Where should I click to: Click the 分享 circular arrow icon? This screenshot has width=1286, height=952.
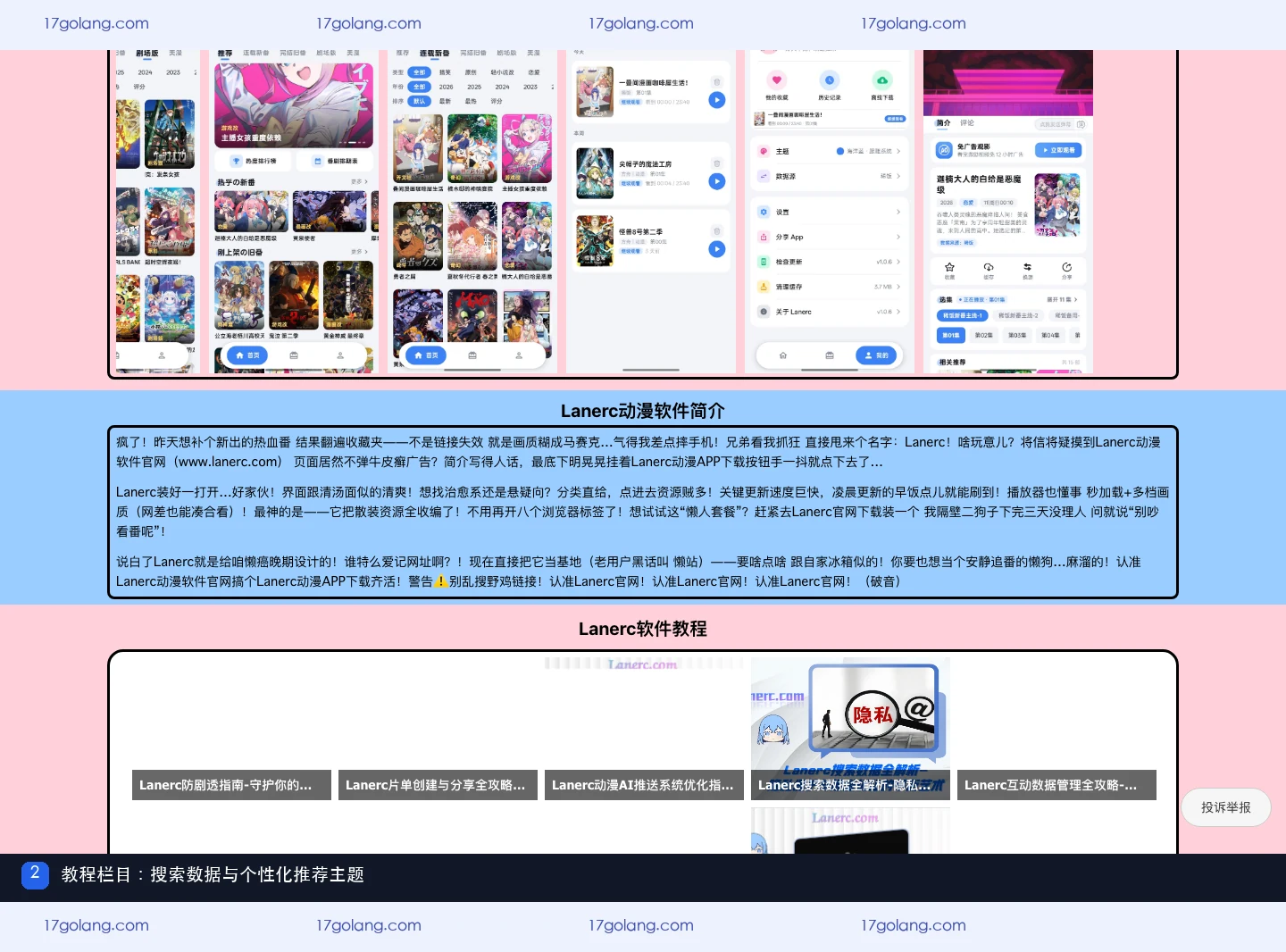pos(1066,267)
